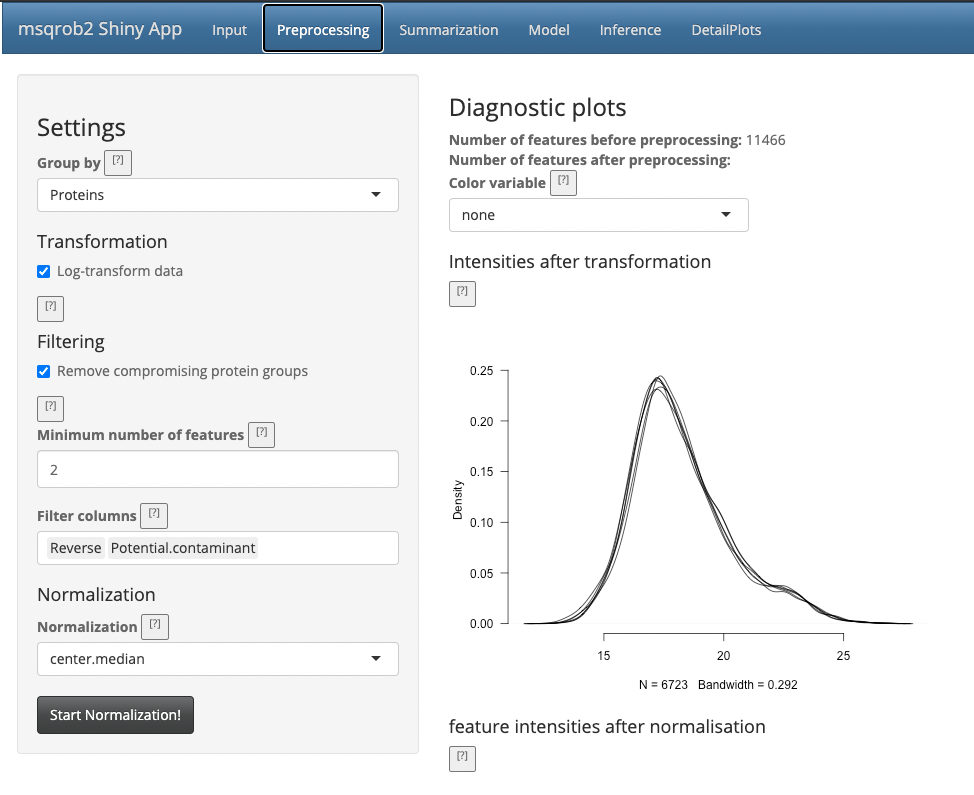
Task: Click the msqrob2 Shiny App title link
Action: [100, 29]
